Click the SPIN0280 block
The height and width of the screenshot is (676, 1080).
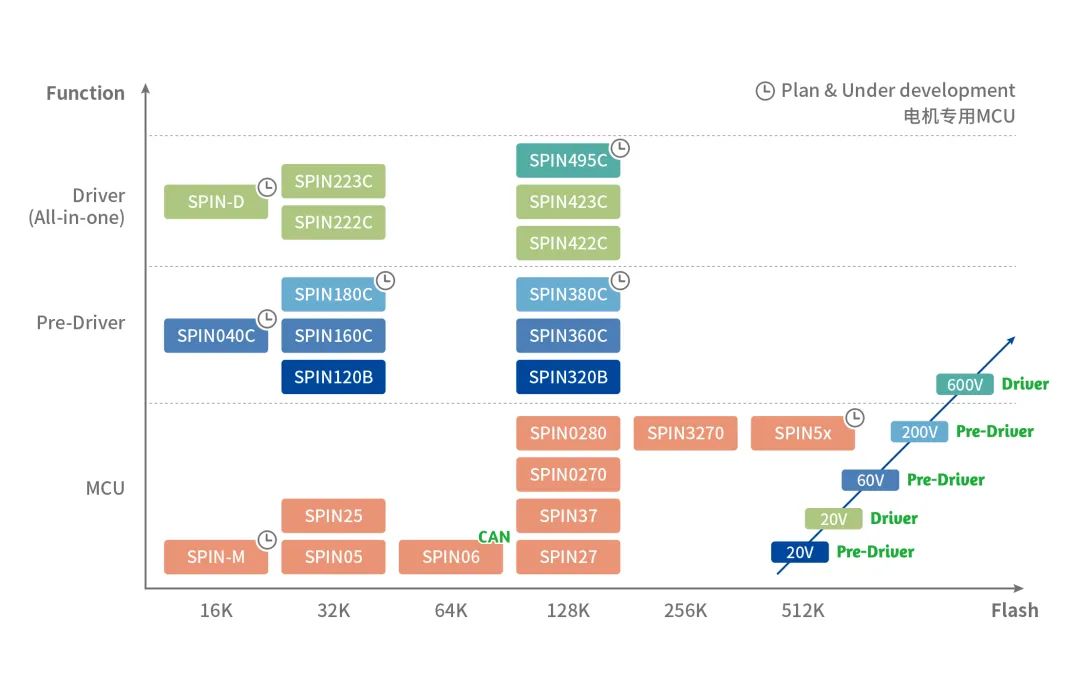tap(568, 433)
